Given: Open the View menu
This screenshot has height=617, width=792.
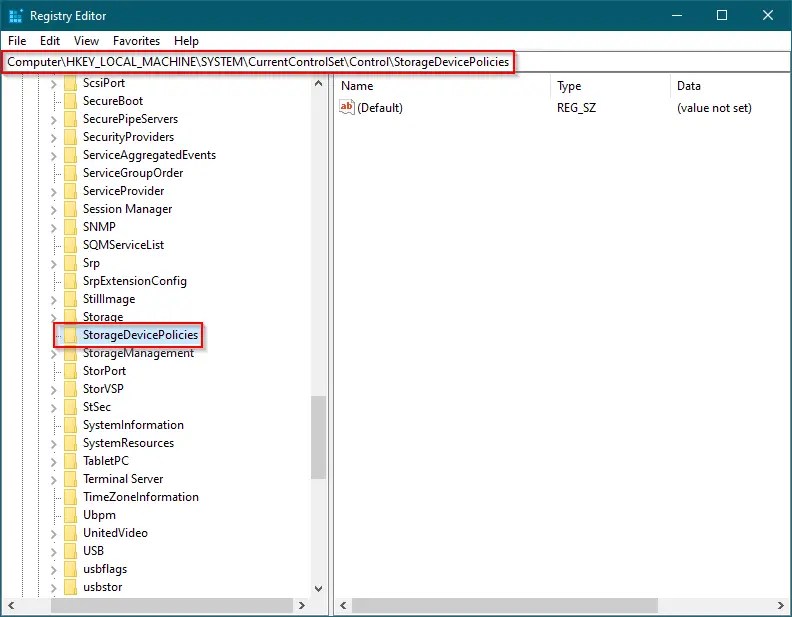Looking at the screenshot, I should 86,41.
